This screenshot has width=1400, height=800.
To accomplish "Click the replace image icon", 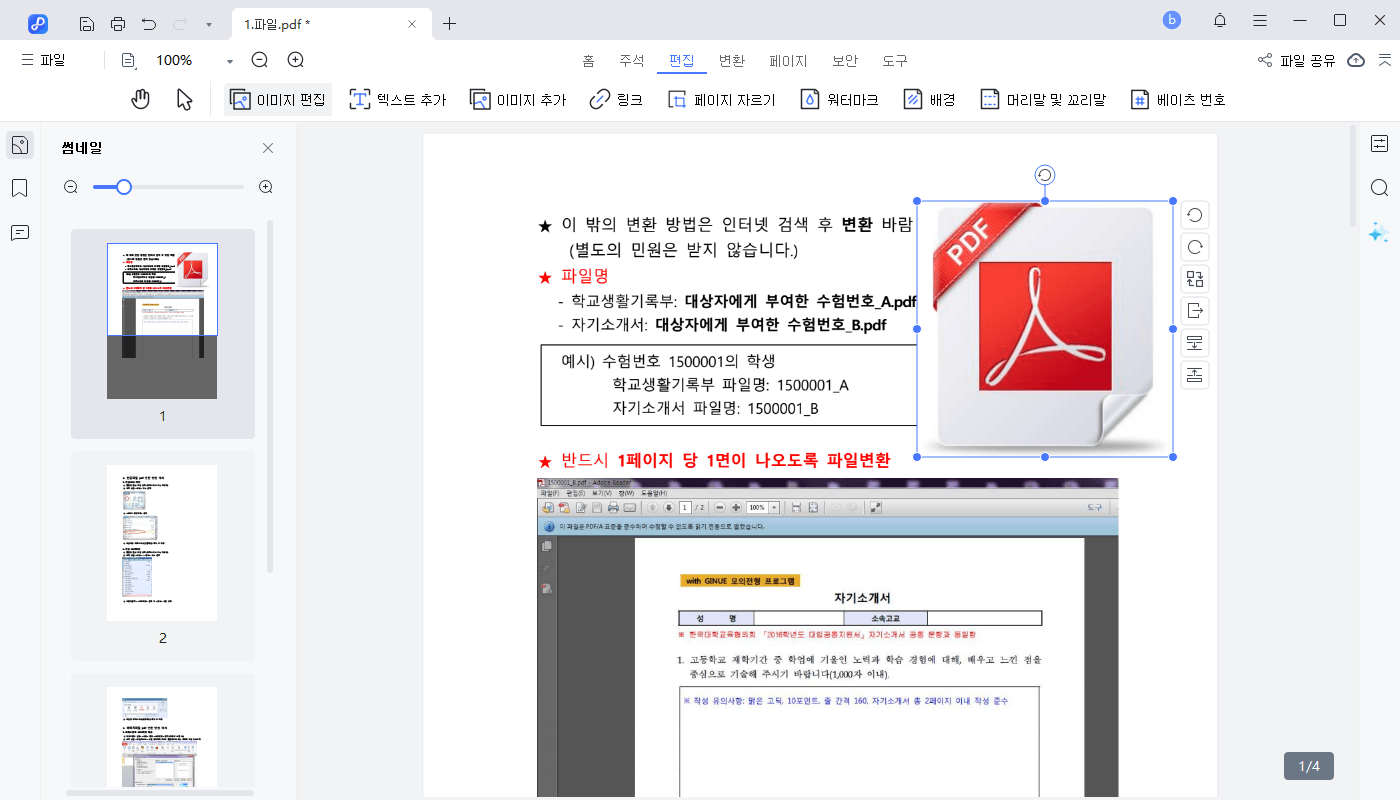I will pos(1194,279).
